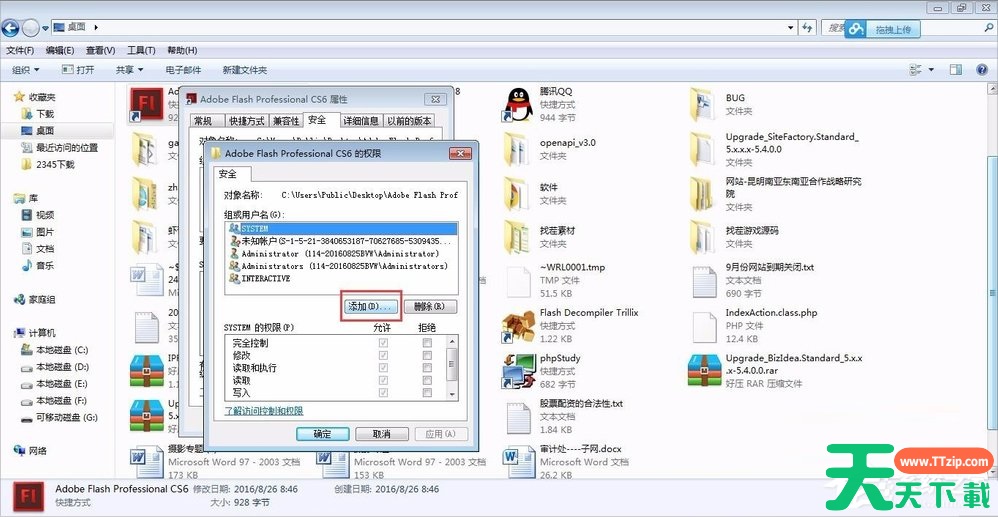This screenshot has height=517, width=998.
Task: Select the Flash Decompiler Trillix icon
Action: (518, 326)
